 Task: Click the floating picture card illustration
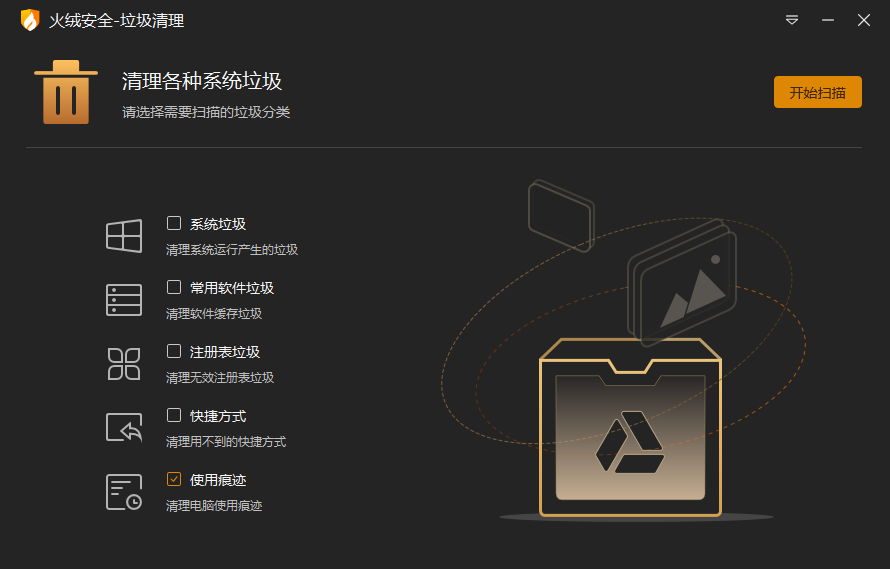(x=681, y=283)
